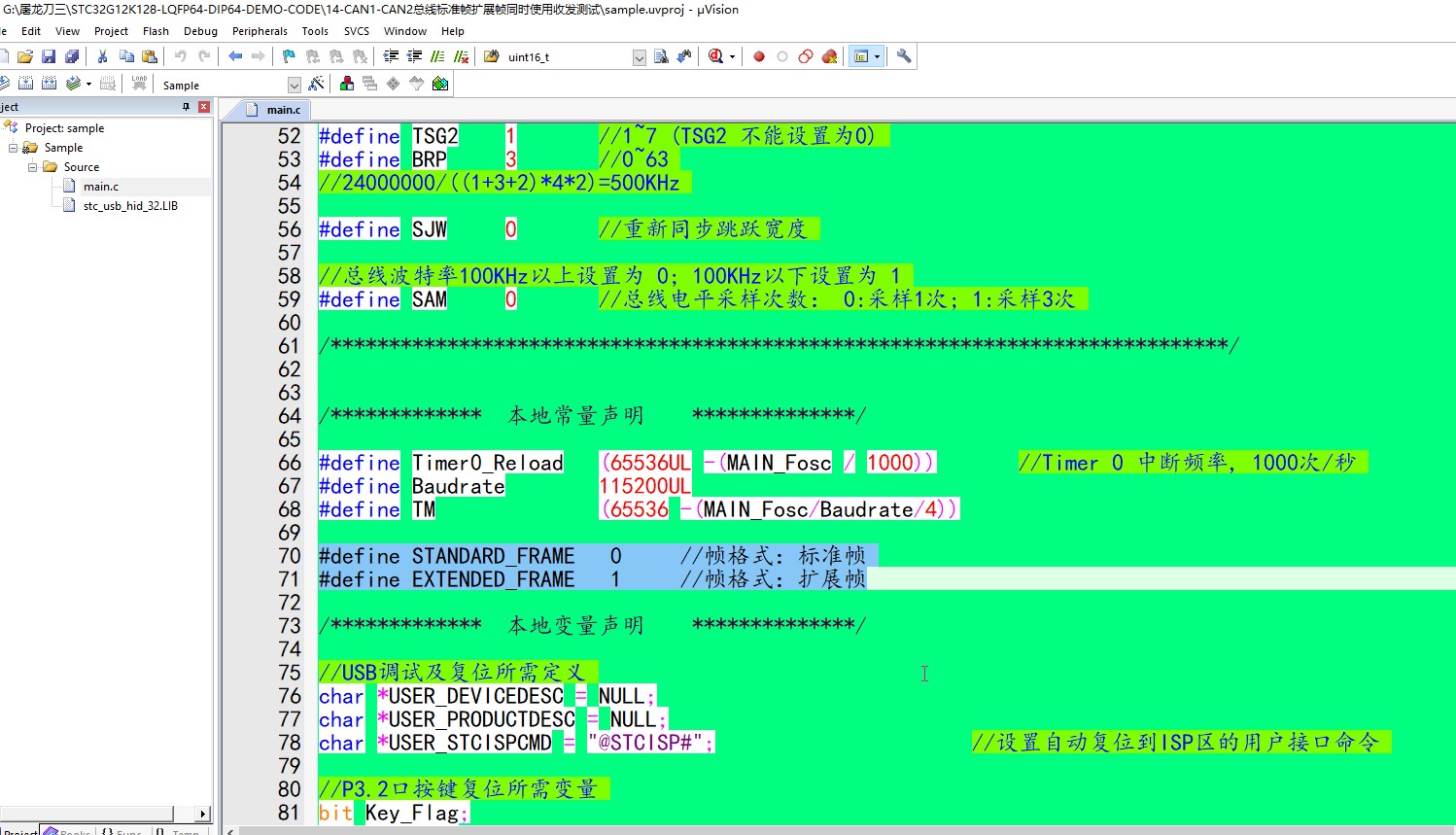
Task: Open the Sample target selection dropdown
Action: (295, 86)
